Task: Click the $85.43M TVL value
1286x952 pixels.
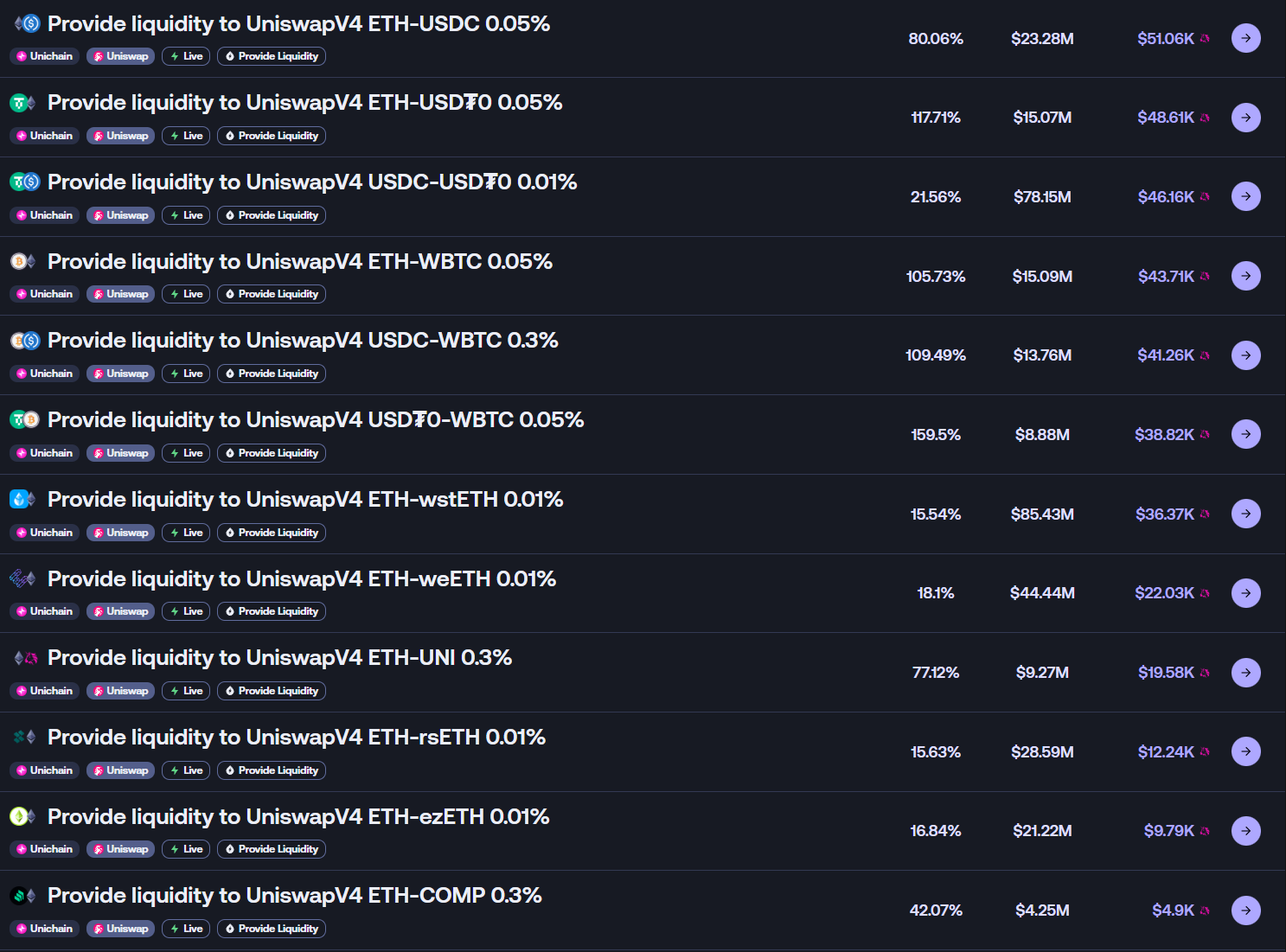Action: point(1042,514)
